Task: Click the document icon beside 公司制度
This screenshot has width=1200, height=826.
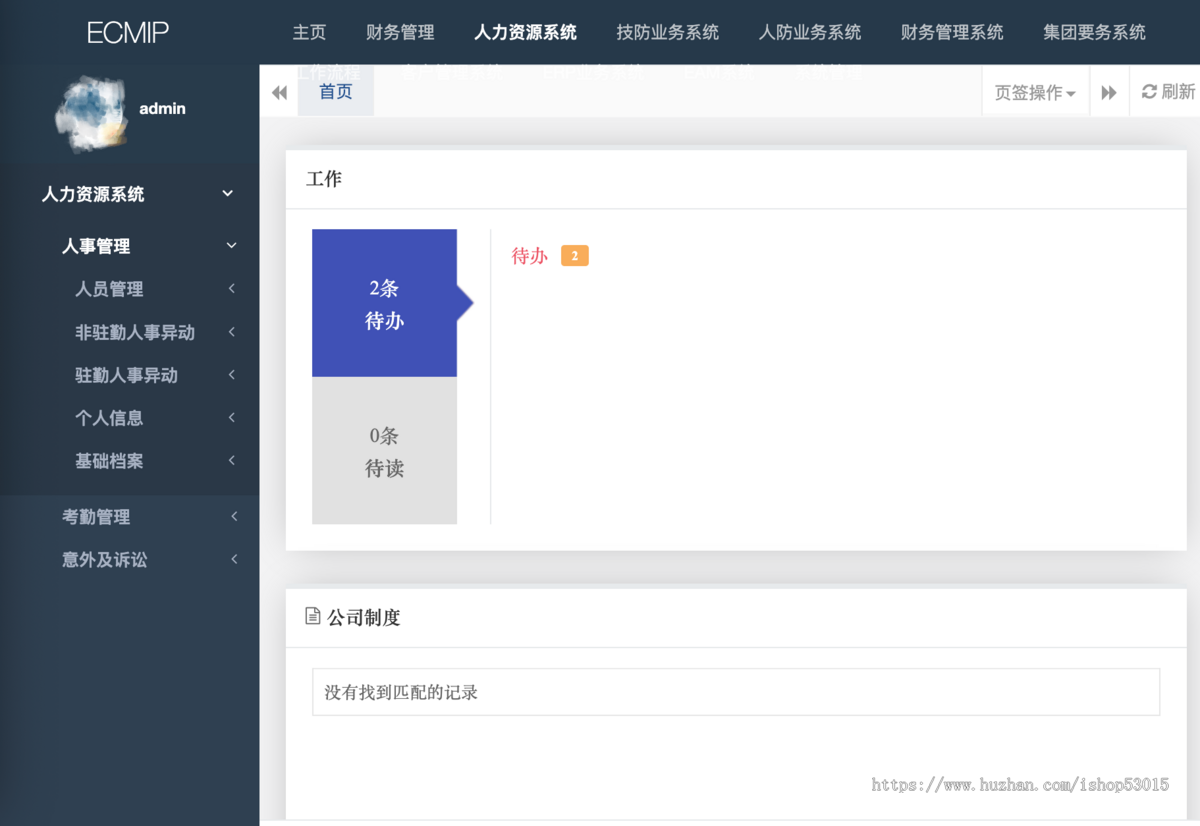Action: 313,616
